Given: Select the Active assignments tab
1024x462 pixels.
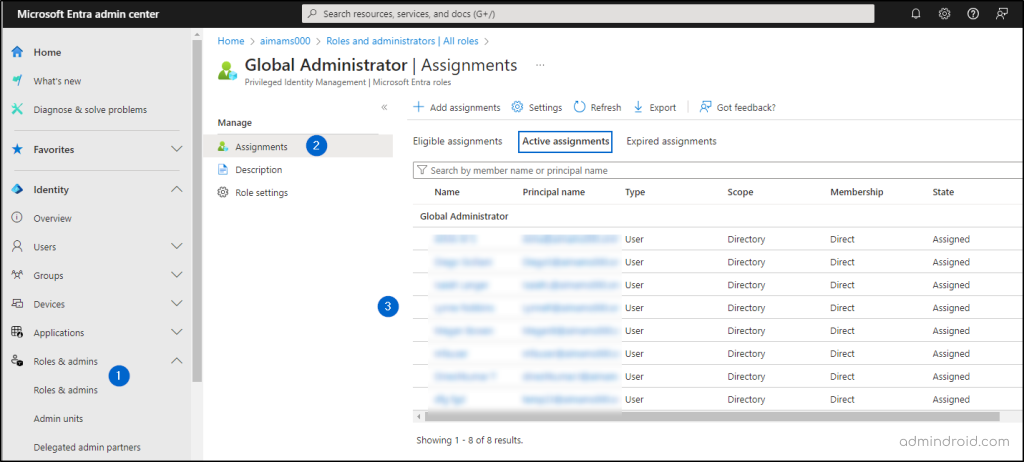Looking at the screenshot, I should point(565,141).
